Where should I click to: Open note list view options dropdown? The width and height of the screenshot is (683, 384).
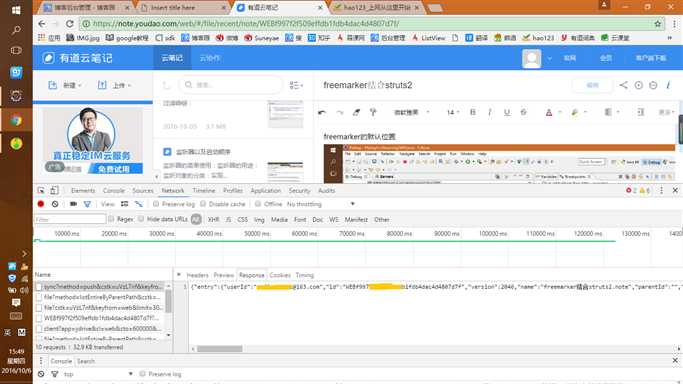tap(296, 85)
